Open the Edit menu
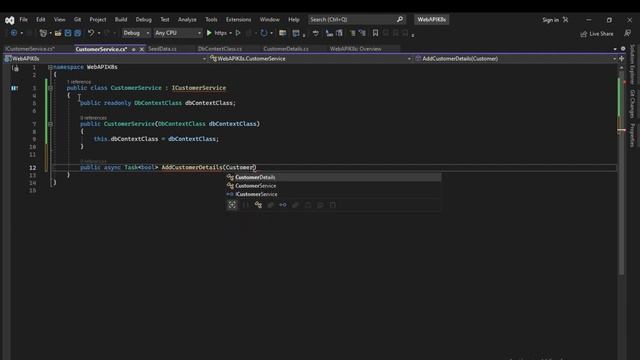The width and height of the screenshot is (640, 360). [x=40, y=20]
